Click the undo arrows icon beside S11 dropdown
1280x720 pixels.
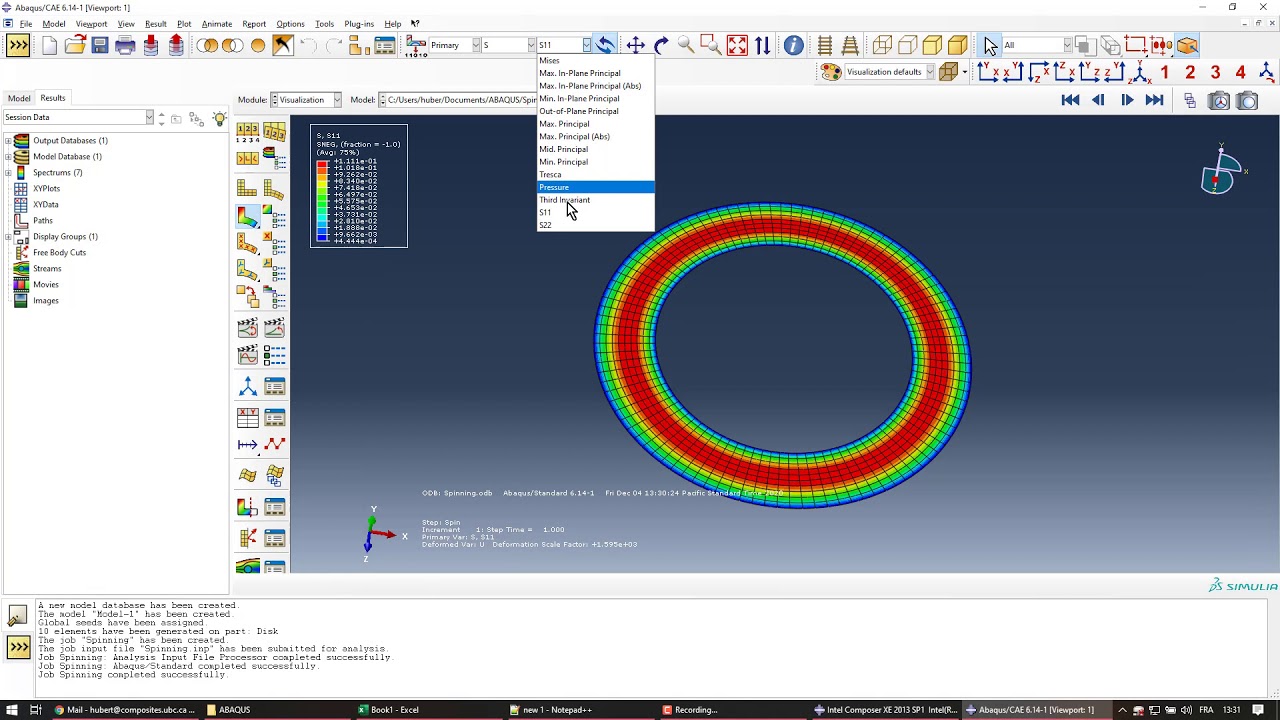(x=605, y=45)
